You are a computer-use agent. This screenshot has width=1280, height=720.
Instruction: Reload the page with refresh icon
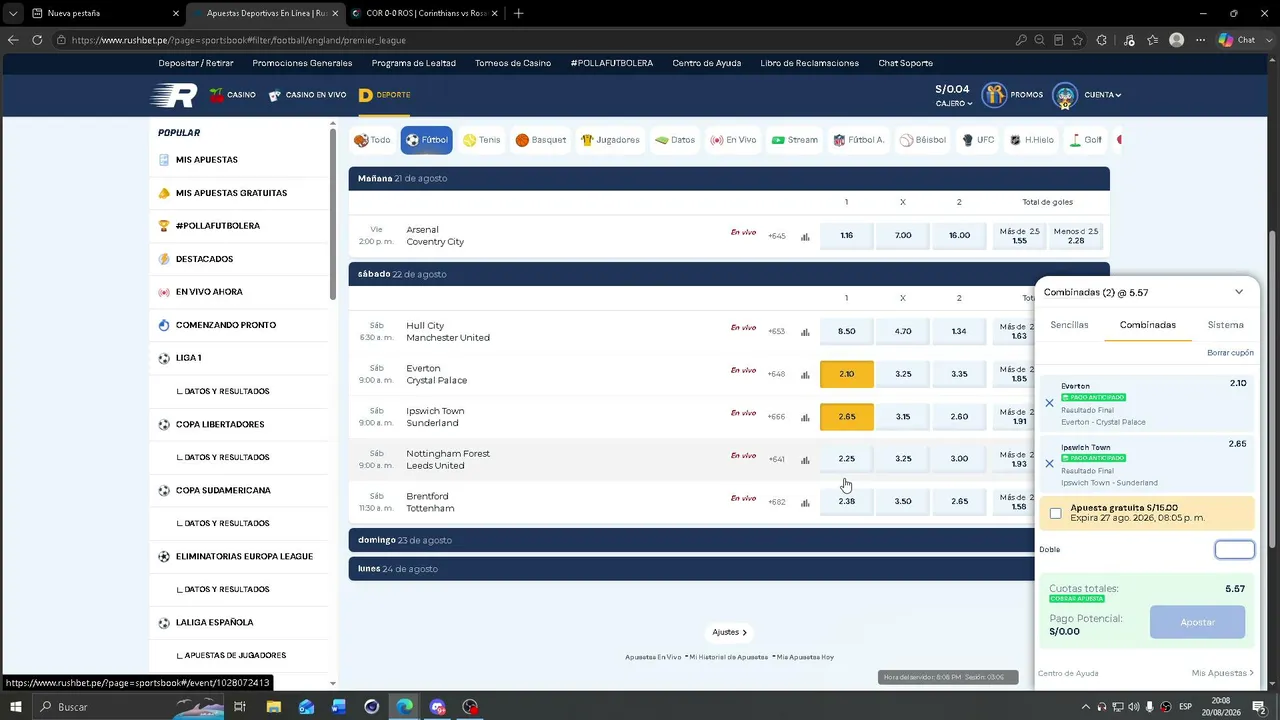click(x=37, y=40)
